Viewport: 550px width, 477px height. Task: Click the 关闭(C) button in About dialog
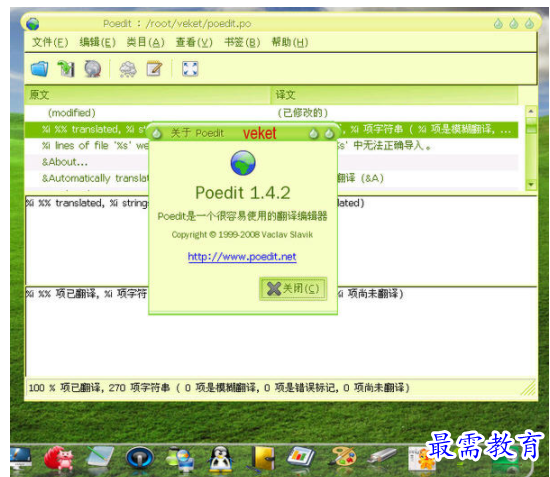point(293,289)
